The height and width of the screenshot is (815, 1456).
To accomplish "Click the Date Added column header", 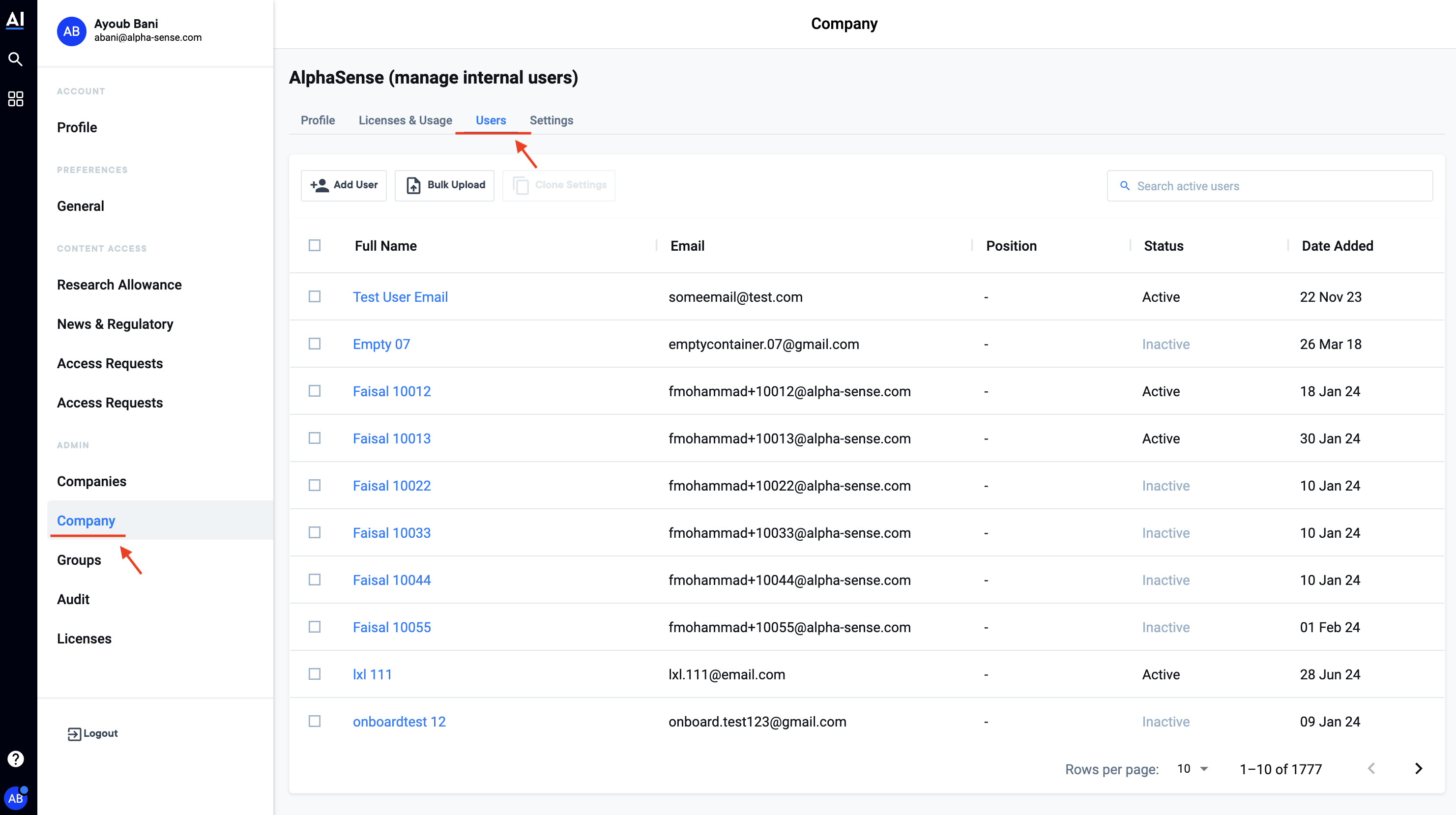I will click(1338, 246).
